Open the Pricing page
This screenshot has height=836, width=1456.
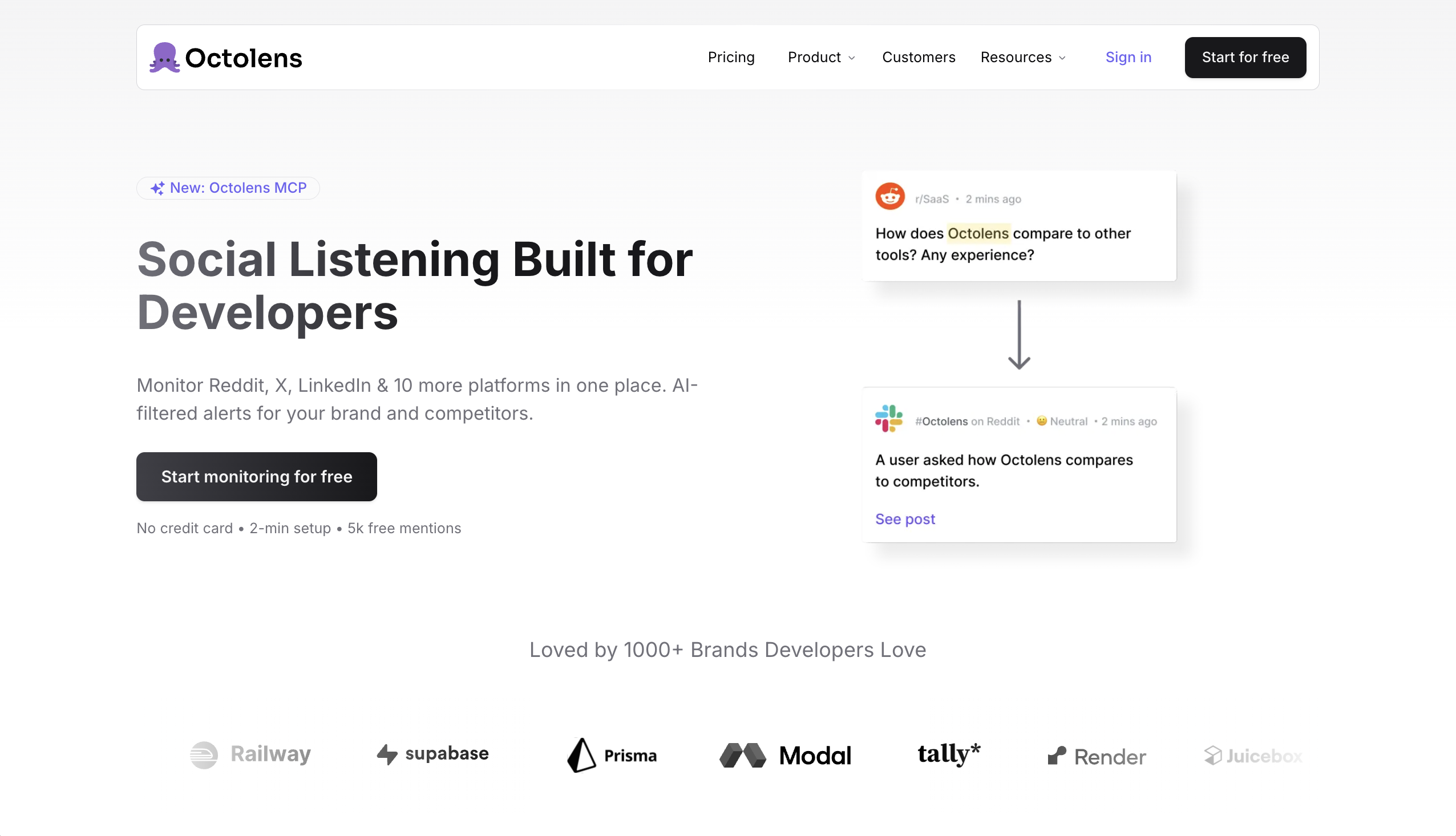click(x=731, y=57)
